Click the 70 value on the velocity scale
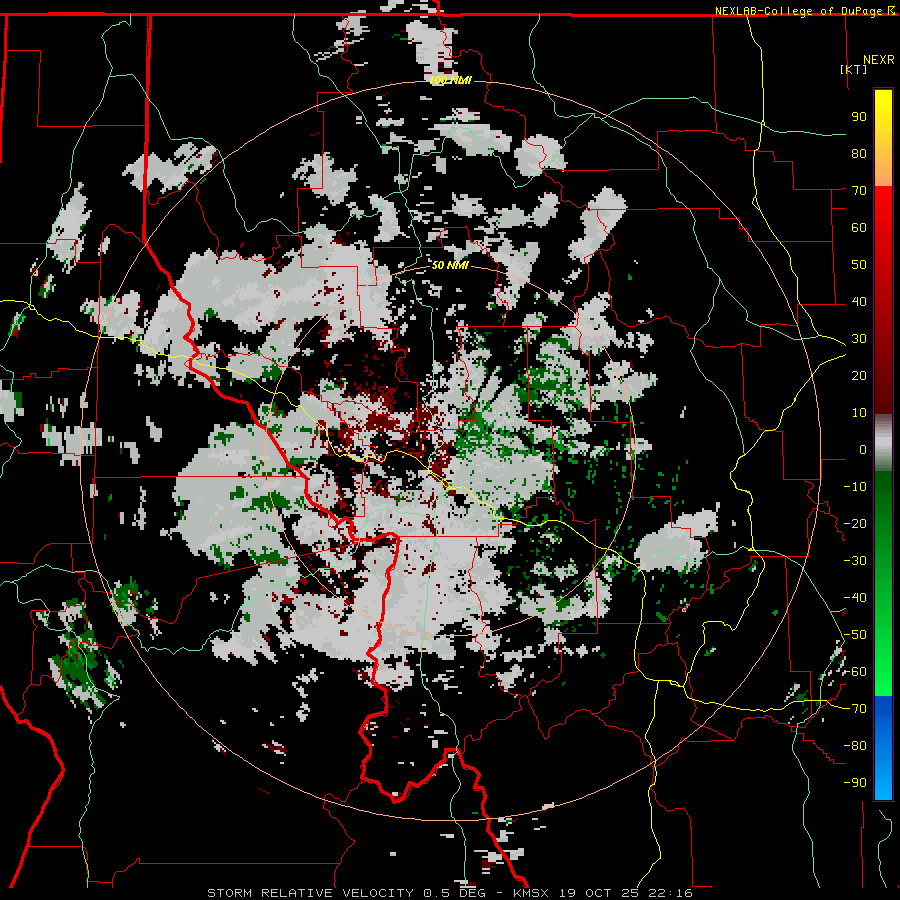The image size is (900, 900). pos(859,191)
